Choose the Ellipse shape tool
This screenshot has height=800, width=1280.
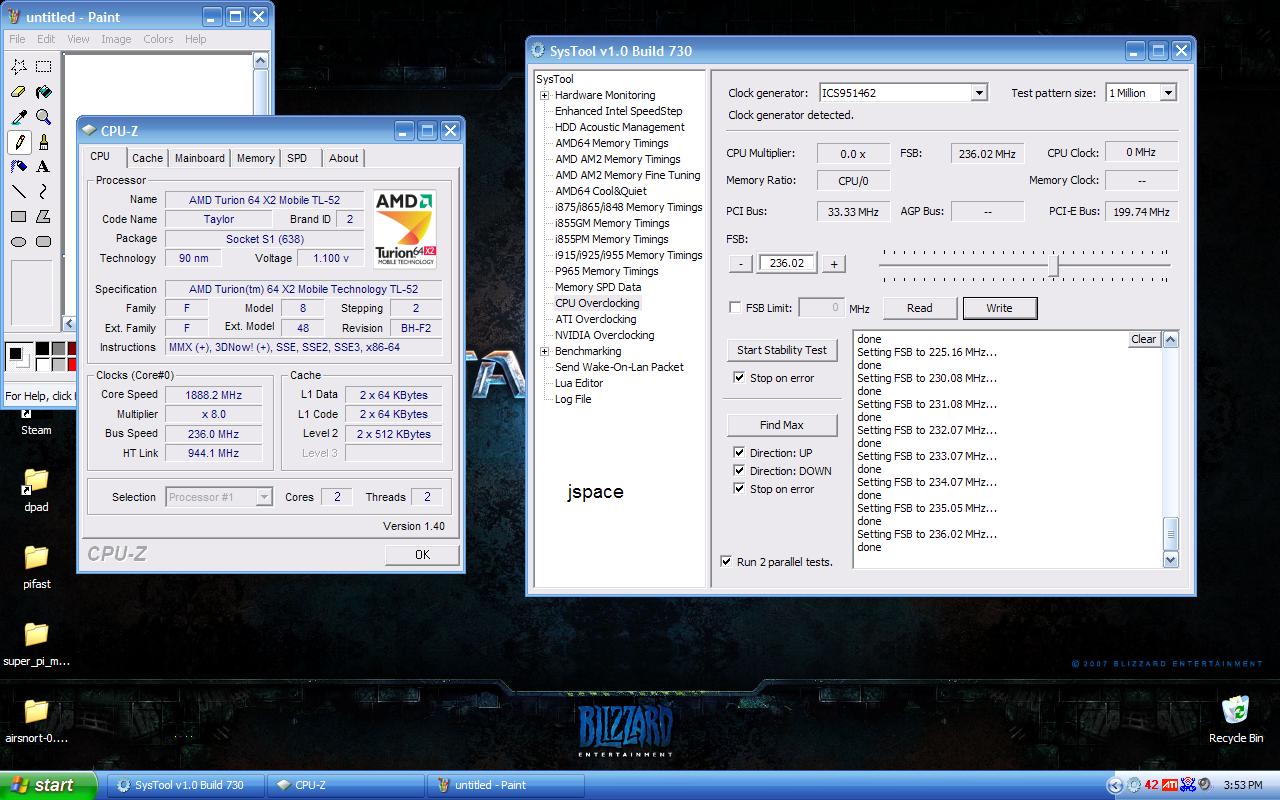(19, 241)
